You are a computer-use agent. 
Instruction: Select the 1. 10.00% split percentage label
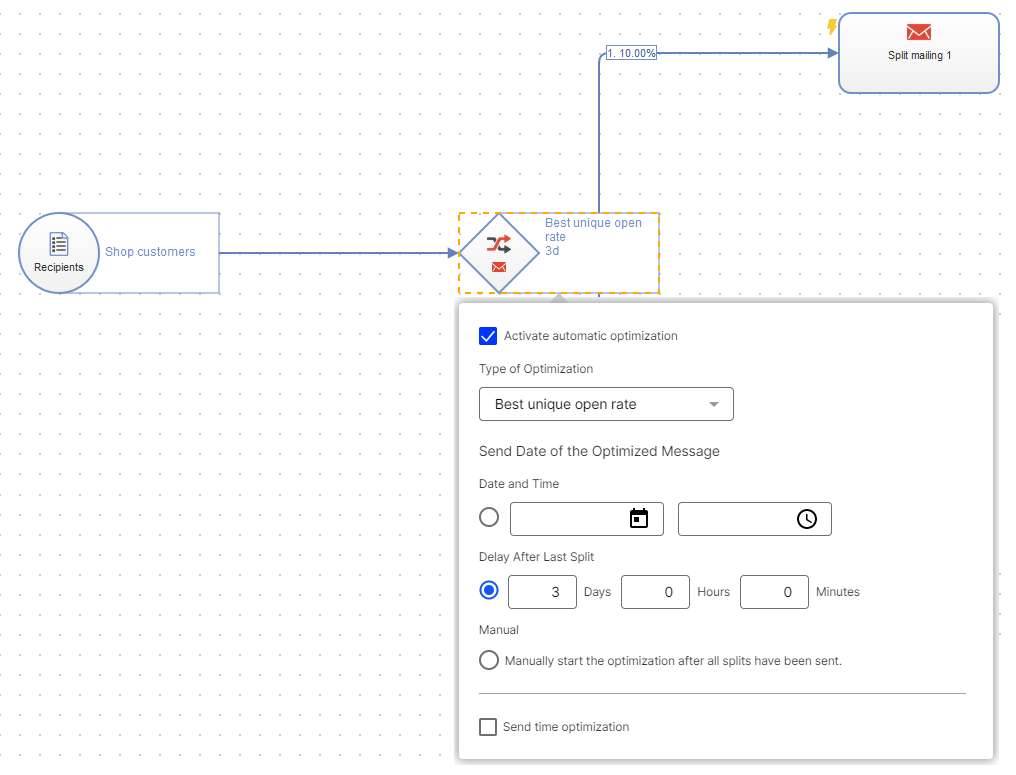631,53
